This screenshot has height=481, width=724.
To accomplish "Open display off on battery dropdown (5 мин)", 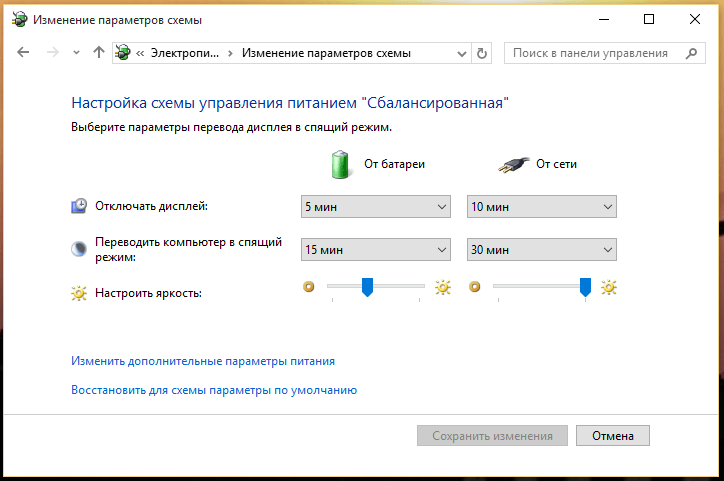I will [x=376, y=207].
